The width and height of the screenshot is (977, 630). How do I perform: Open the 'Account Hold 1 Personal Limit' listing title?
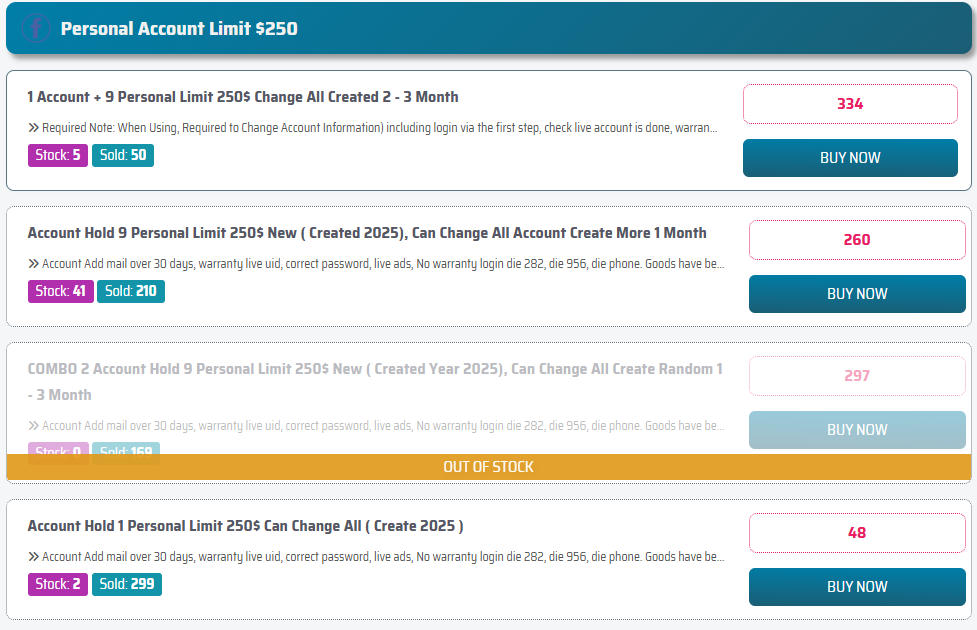[245, 526]
